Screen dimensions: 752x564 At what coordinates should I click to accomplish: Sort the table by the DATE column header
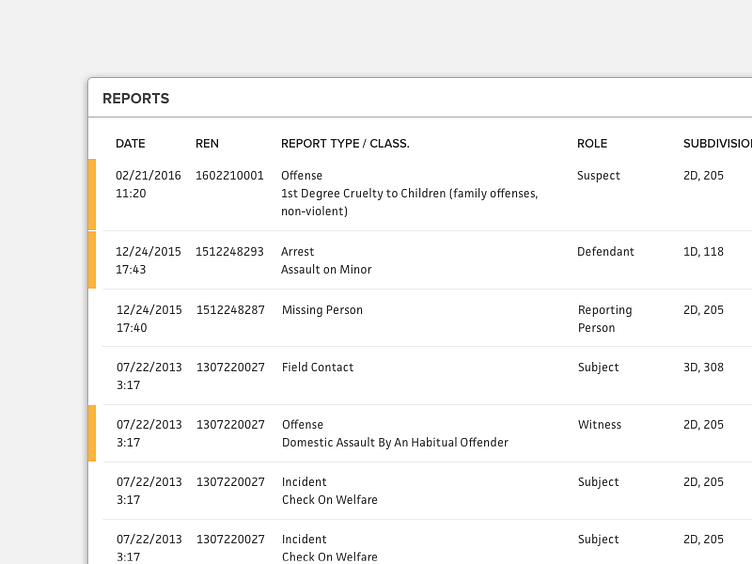pyautogui.click(x=130, y=144)
